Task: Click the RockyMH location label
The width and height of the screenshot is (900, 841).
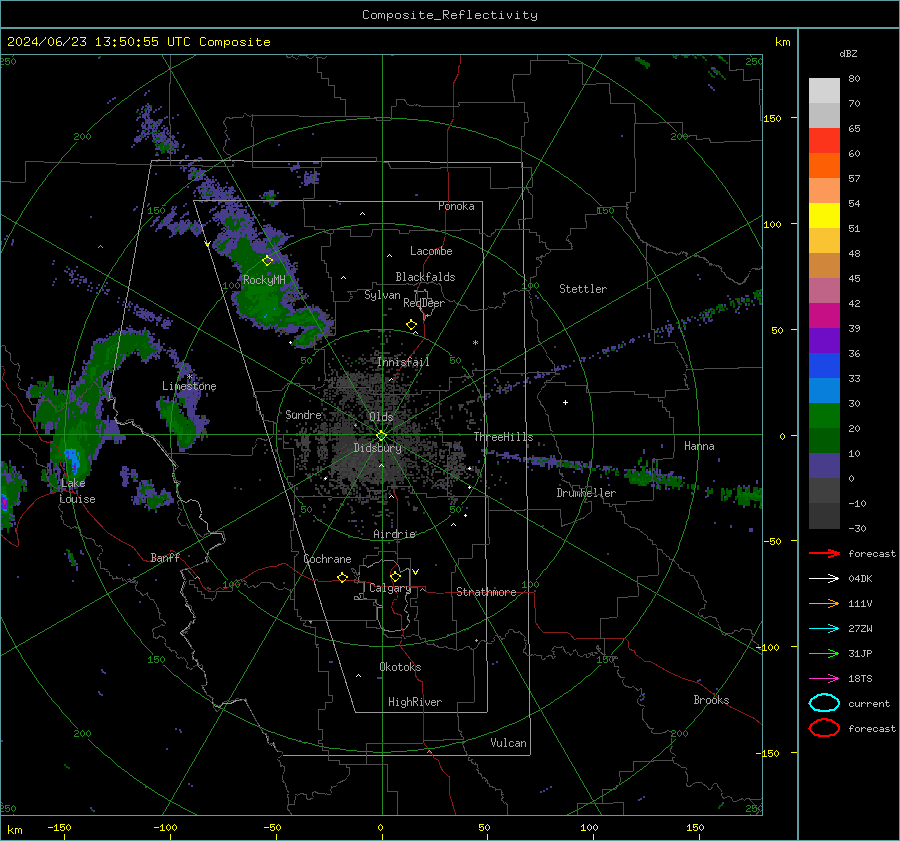Action: pyautogui.click(x=264, y=280)
